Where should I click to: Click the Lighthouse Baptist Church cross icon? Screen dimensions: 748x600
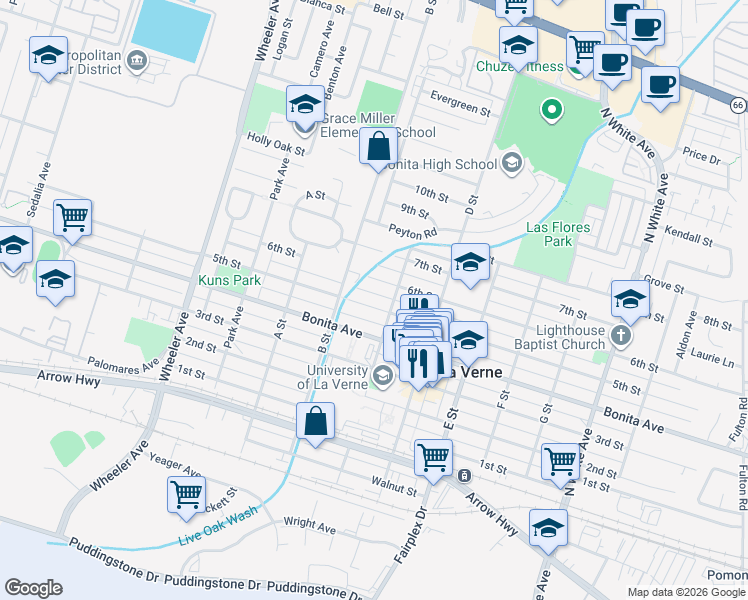620,335
